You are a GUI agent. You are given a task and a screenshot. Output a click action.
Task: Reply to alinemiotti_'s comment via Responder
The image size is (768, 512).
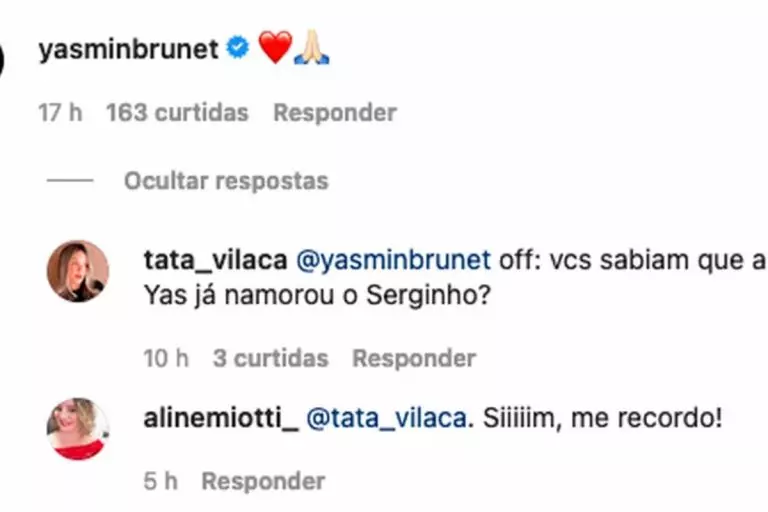click(x=263, y=481)
